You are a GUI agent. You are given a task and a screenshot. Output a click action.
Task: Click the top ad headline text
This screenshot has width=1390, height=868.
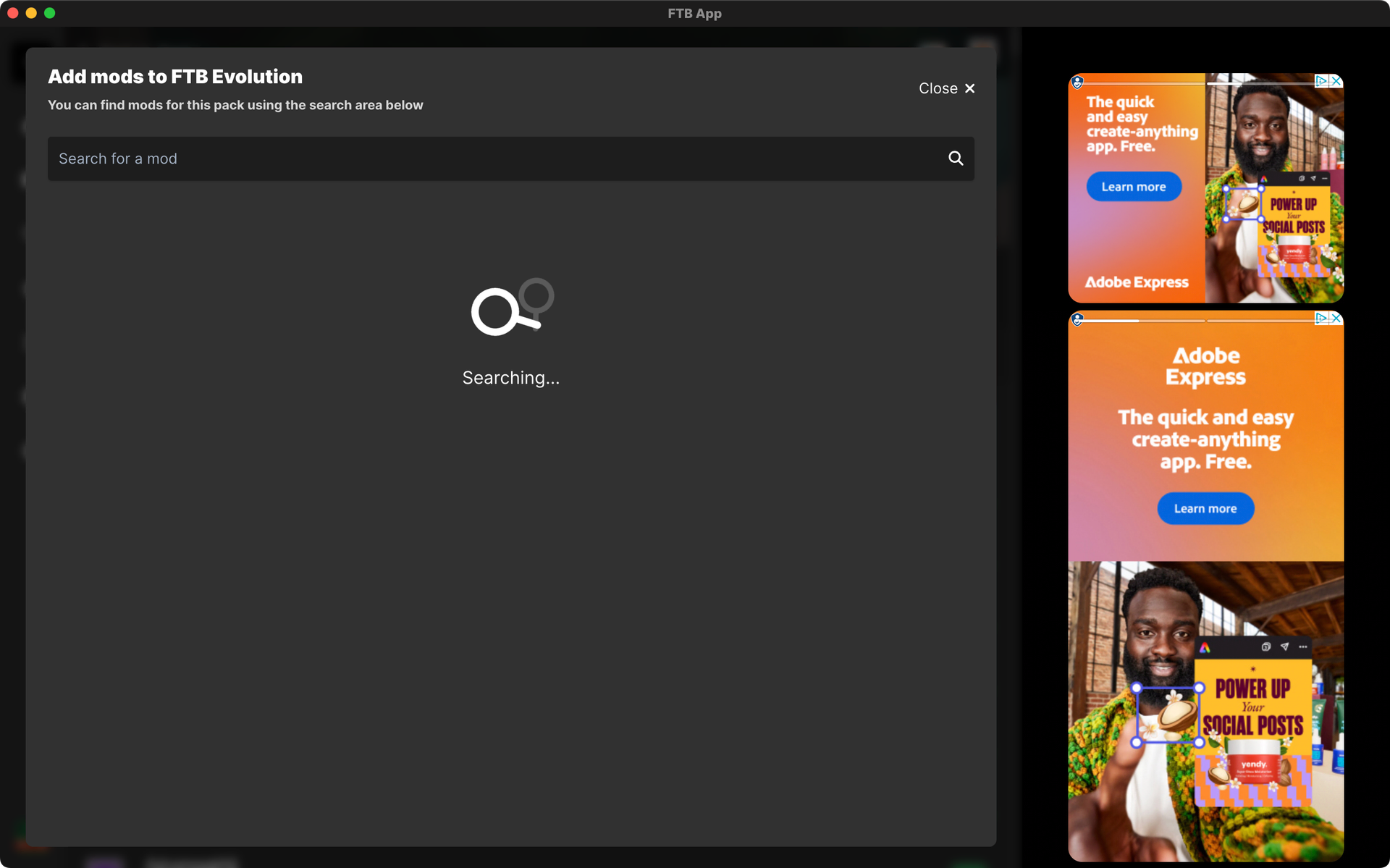(x=1140, y=124)
